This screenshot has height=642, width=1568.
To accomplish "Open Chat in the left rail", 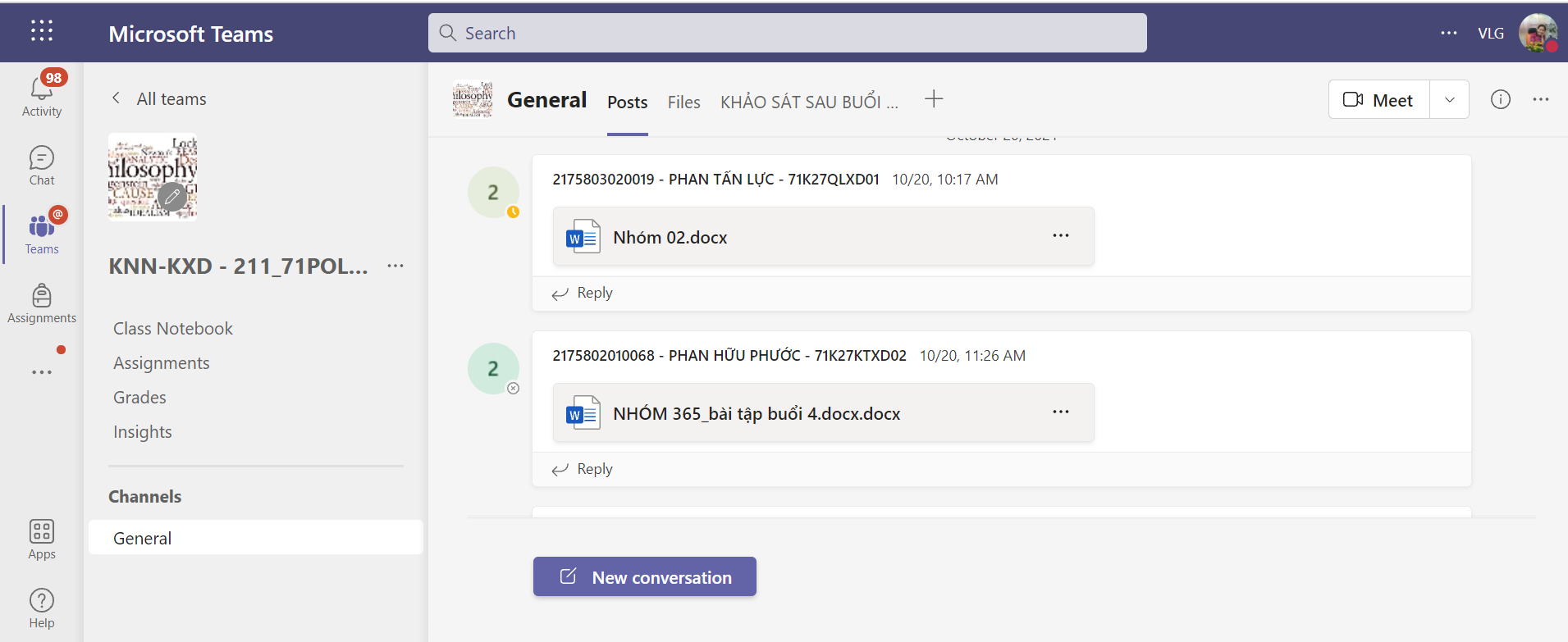I will (x=42, y=166).
